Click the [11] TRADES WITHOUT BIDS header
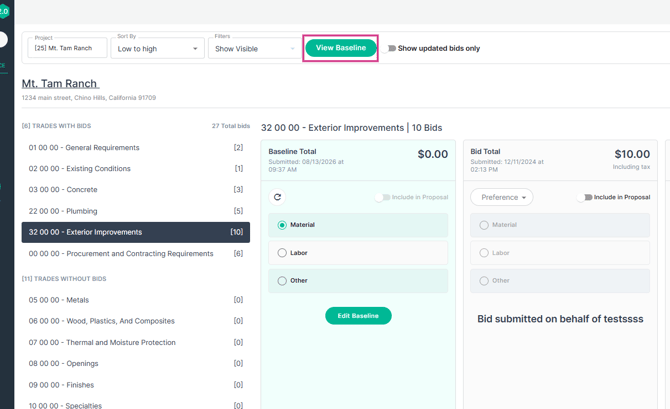 click(64, 279)
